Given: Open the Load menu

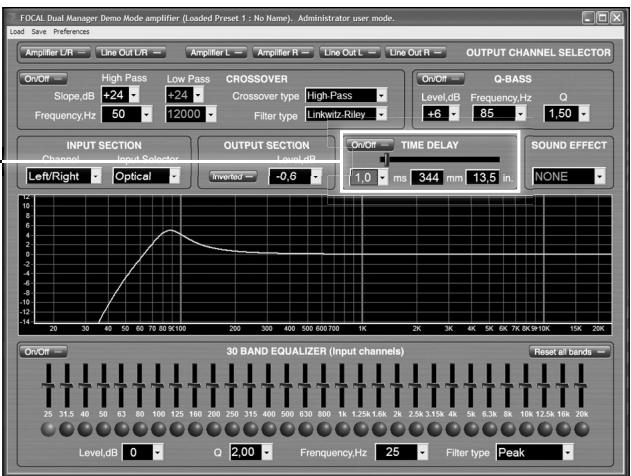Looking at the screenshot, I should coord(16,33).
